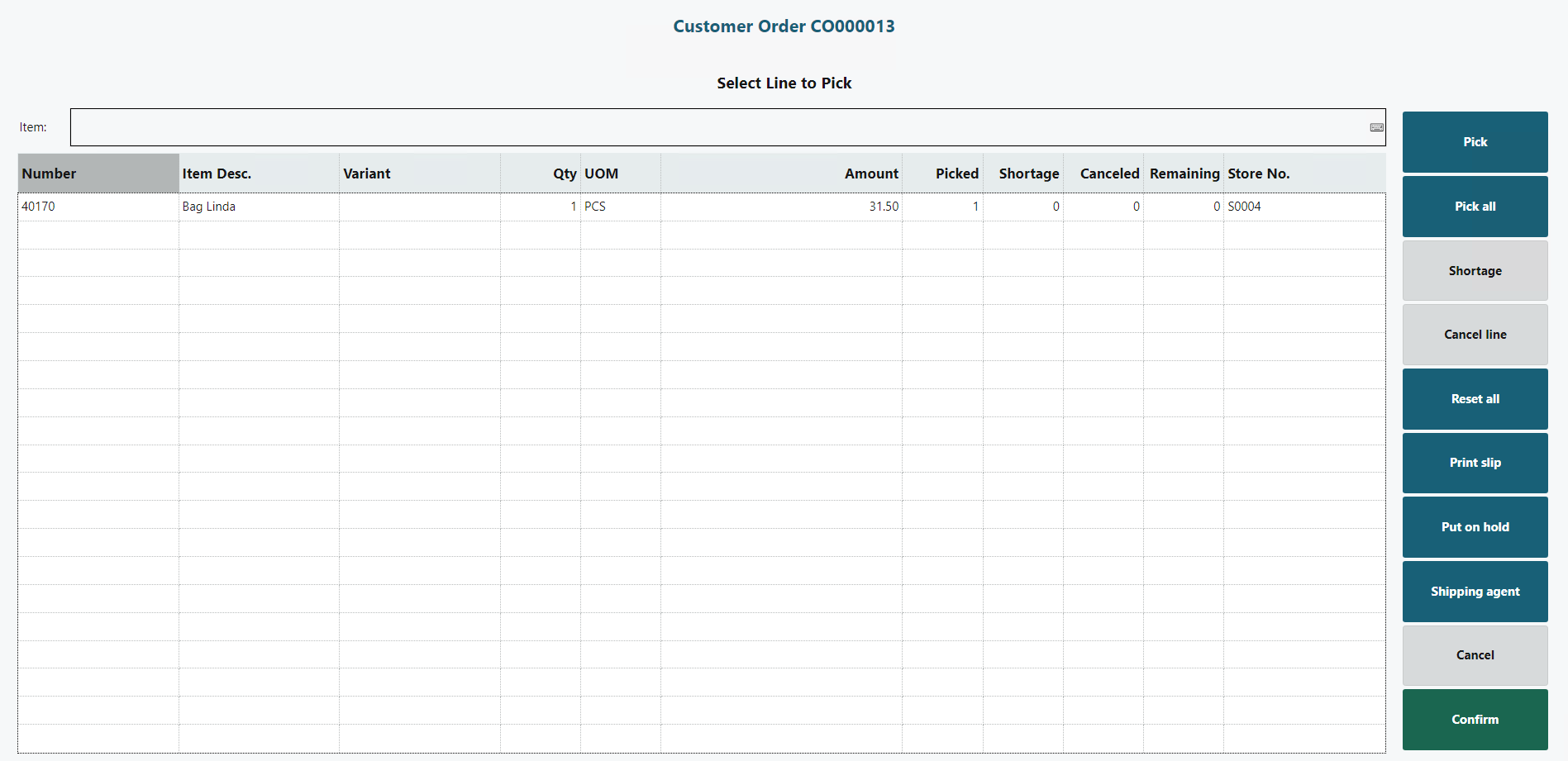Open the on-screen keyboard icon in Item field
Viewport: 1568px width, 761px height.
click(x=1376, y=127)
